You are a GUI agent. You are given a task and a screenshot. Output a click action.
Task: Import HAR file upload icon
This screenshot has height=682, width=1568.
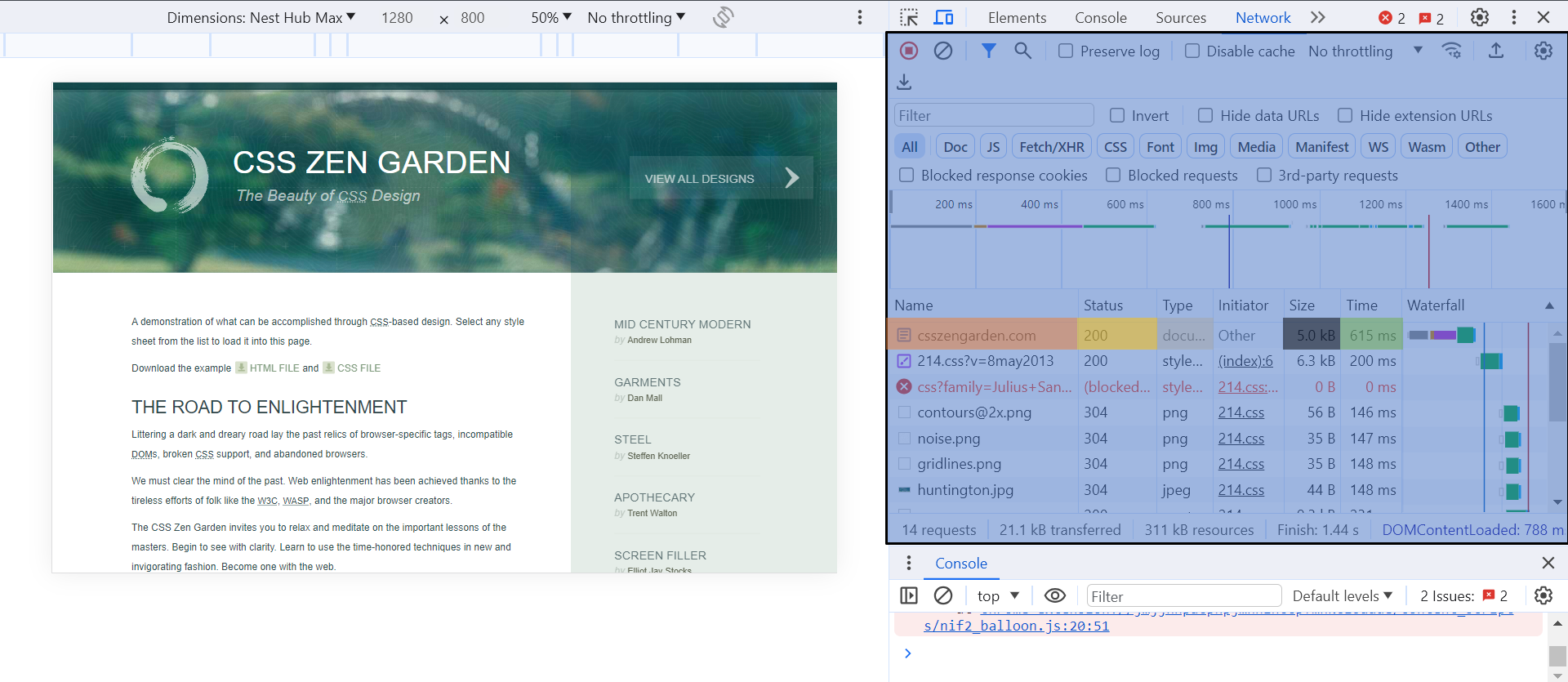1496,51
